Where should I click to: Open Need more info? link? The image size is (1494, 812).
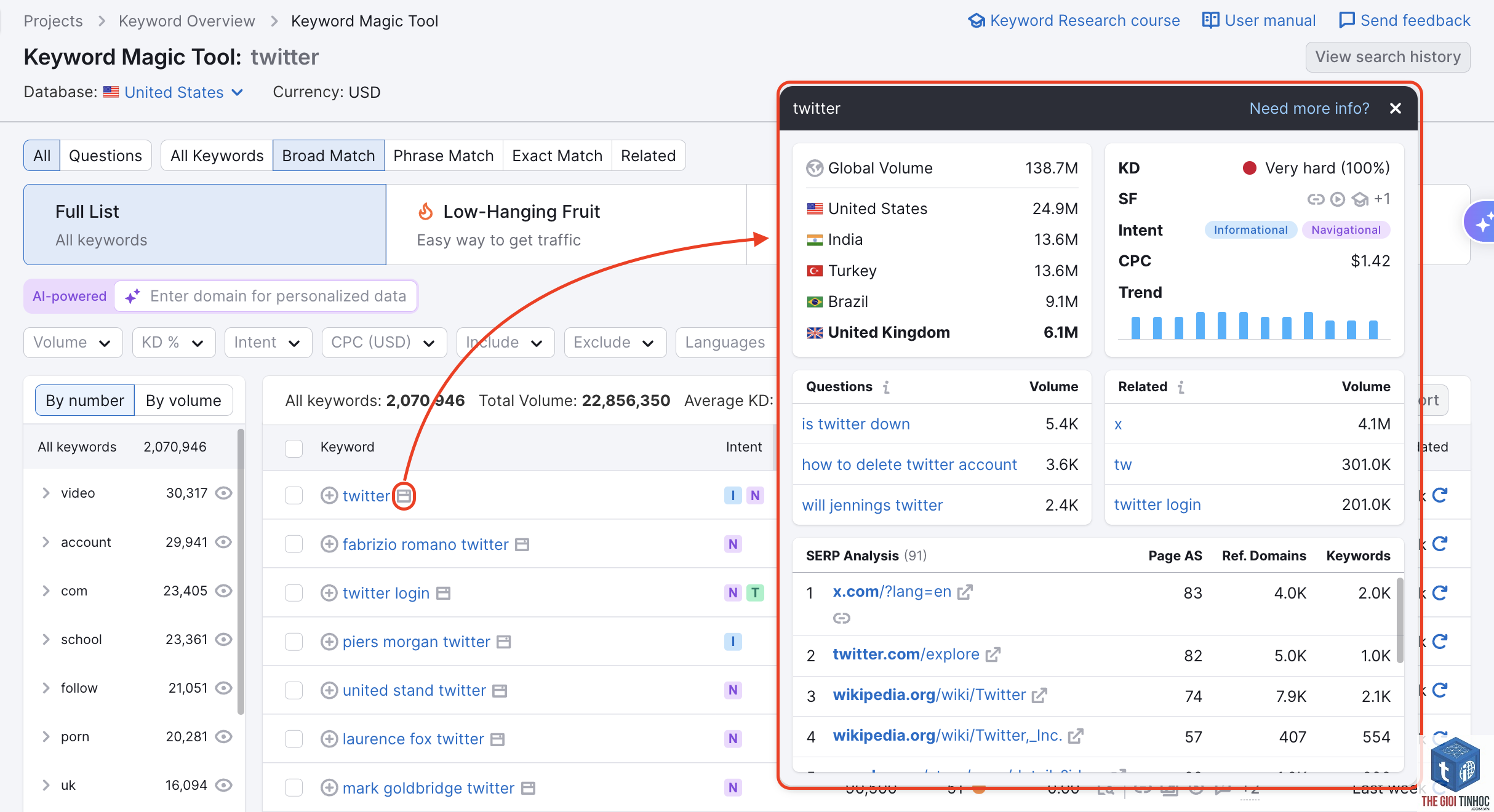click(x=1309, y=108)
